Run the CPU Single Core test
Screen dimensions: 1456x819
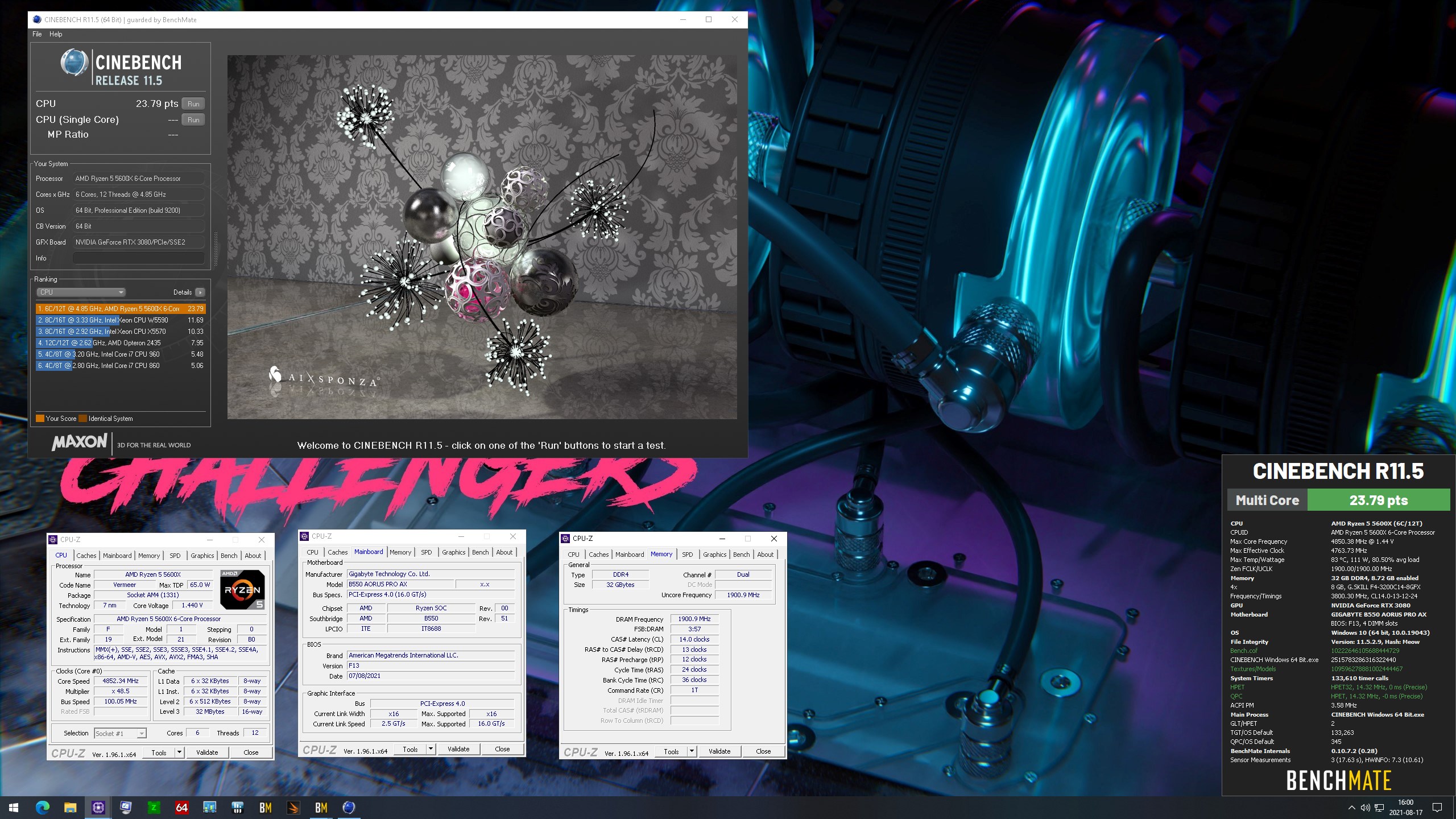coord(193,120)
